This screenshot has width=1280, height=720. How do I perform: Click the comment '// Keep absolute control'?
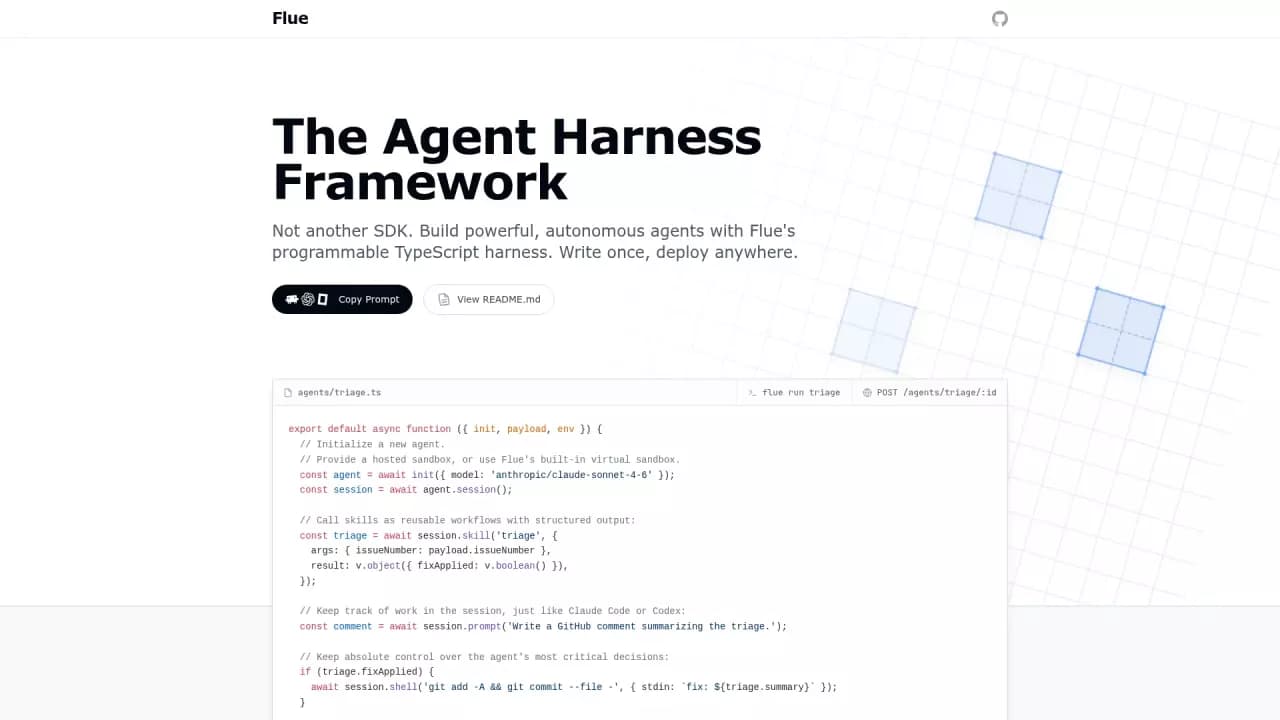484,657
